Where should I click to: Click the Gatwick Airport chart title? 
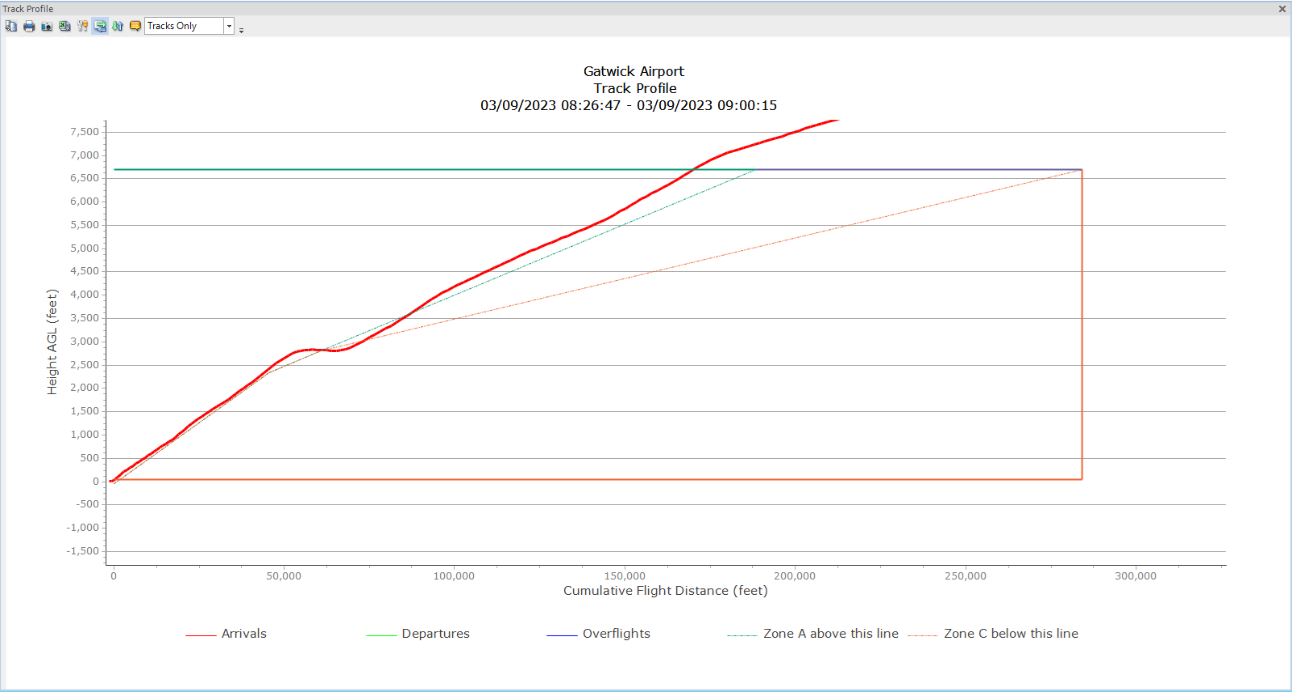coord(634,71)
